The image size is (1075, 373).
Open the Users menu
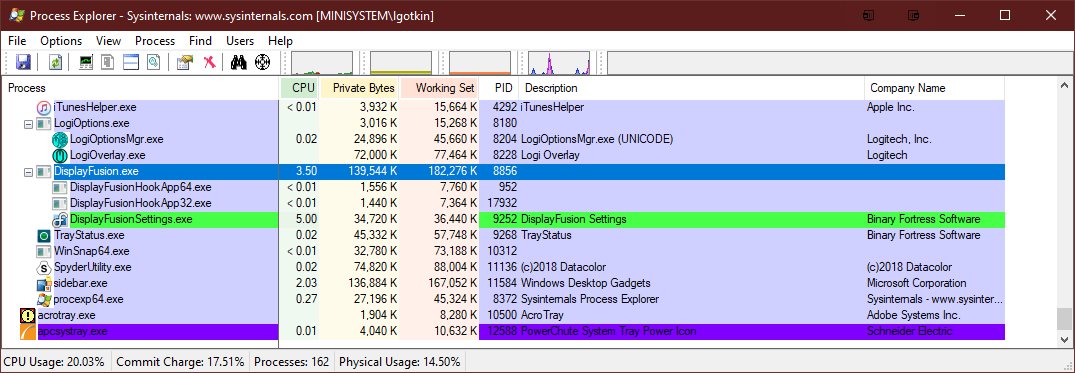(x=240, y=40)
